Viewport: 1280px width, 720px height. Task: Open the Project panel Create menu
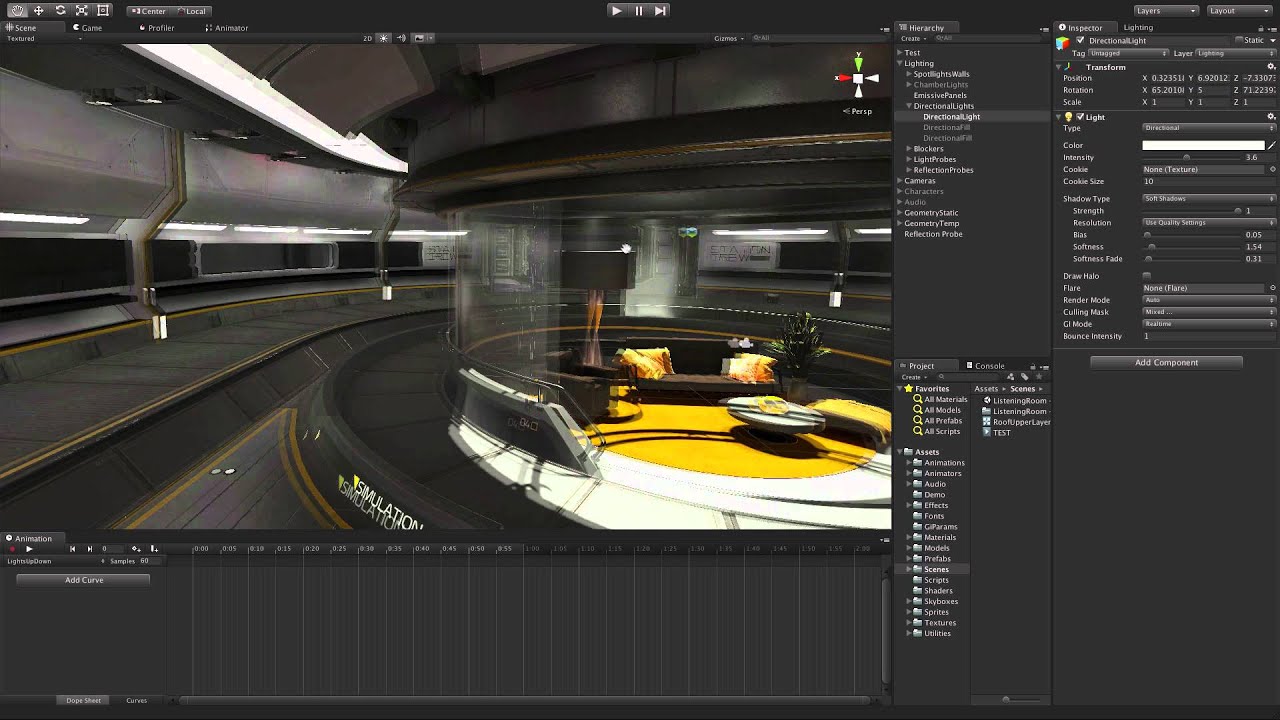click(x=912, y=377)
